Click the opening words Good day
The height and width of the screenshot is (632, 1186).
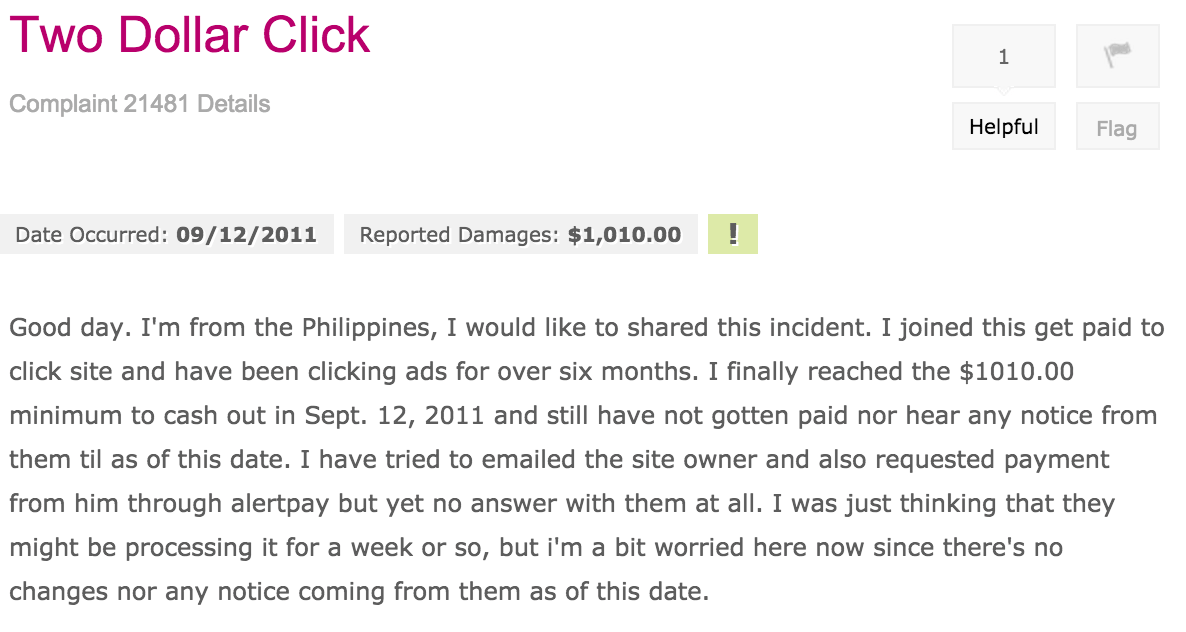[x=70, y=328]
